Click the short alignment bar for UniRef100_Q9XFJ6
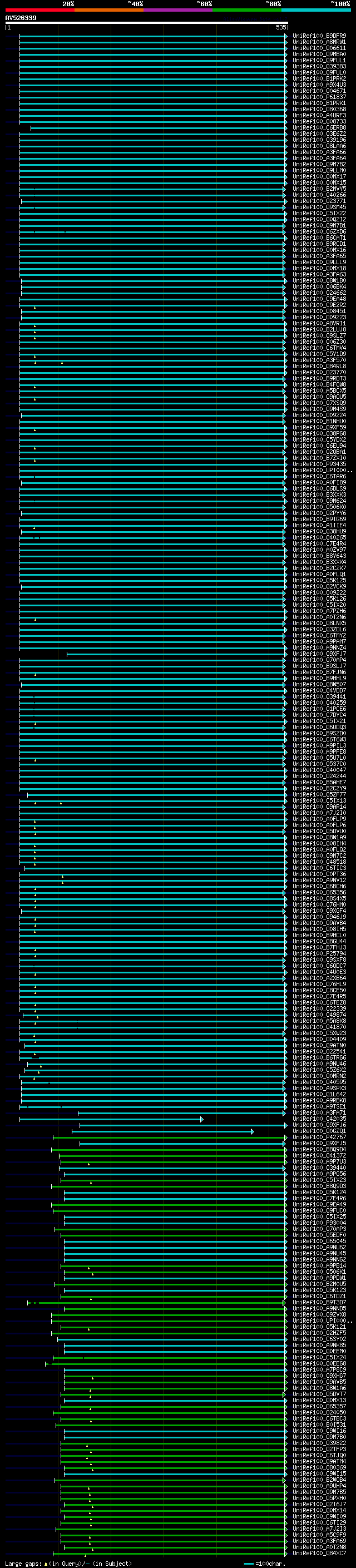The image size is (356, 1568). (x=182, y=1125)
